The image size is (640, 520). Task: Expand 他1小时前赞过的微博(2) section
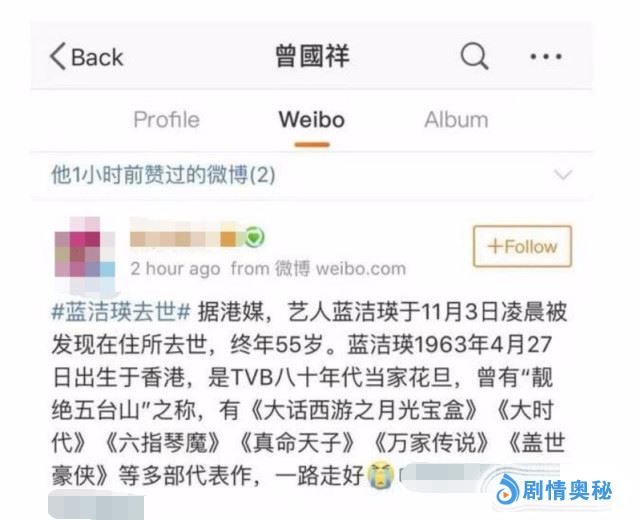pos(311,175)
